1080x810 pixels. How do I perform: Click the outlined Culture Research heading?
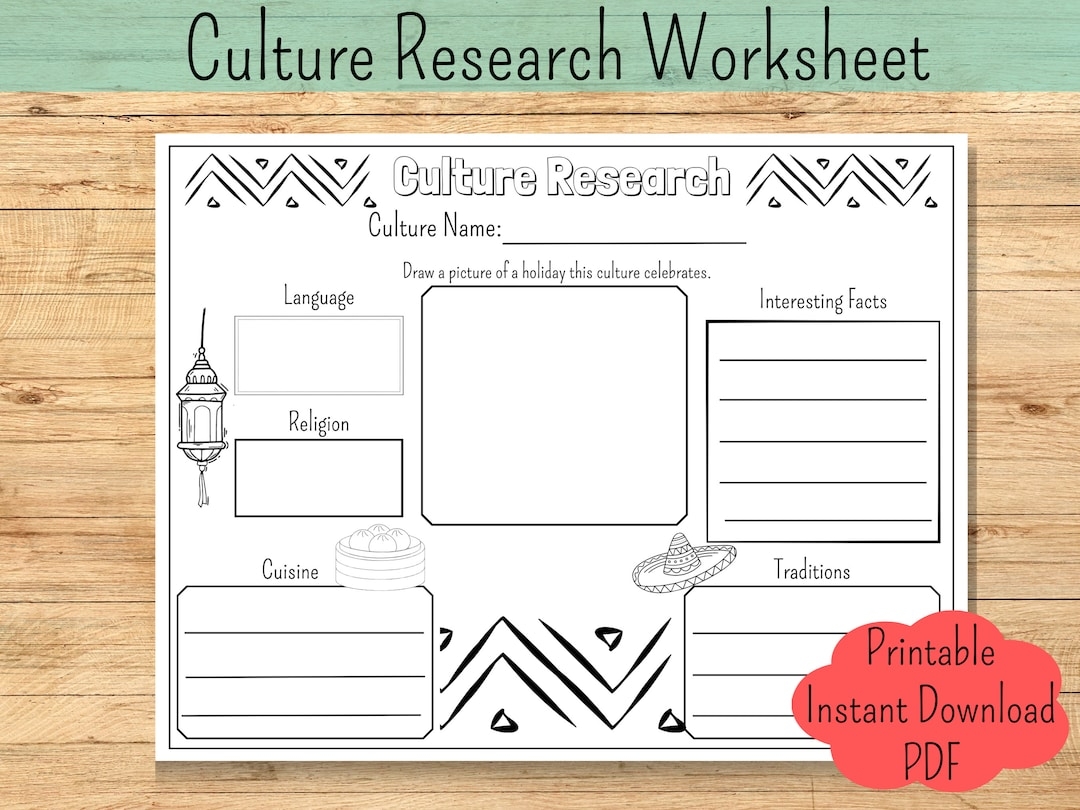click(x=562, y=177)
